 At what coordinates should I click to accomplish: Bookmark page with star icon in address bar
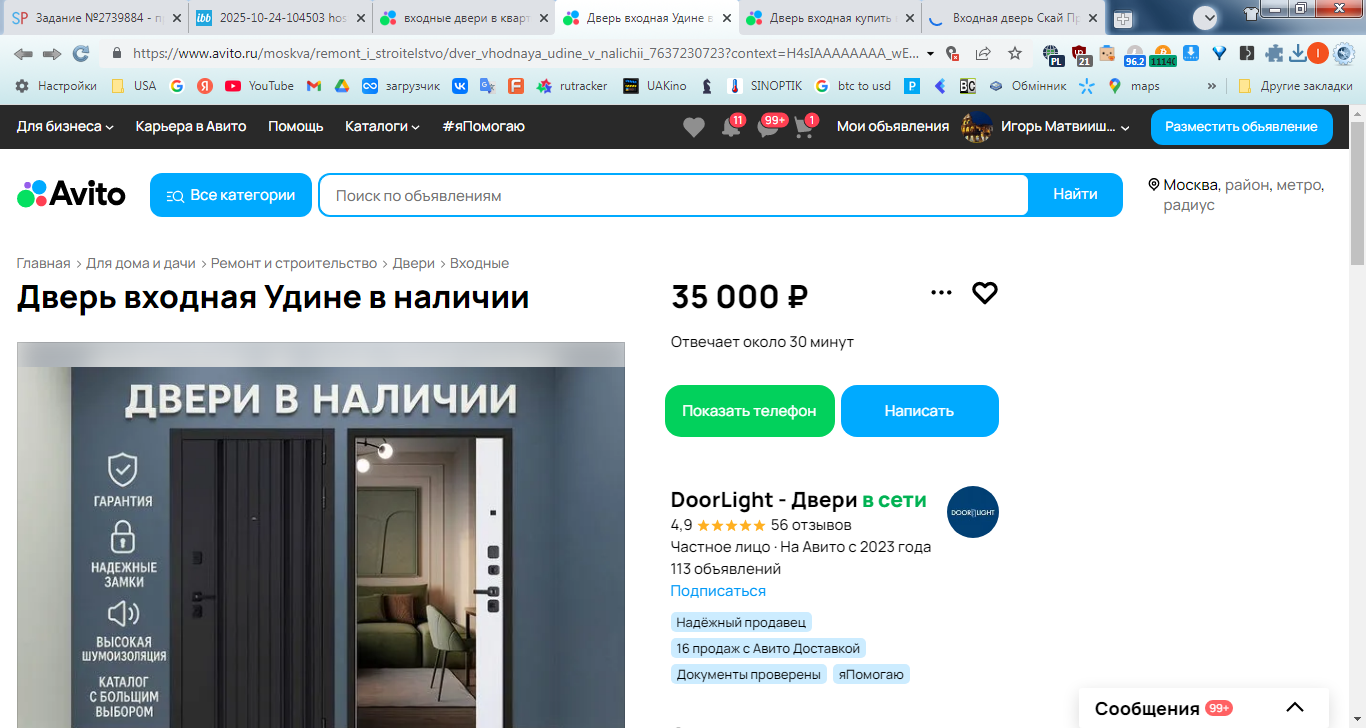click(1015, 53)
